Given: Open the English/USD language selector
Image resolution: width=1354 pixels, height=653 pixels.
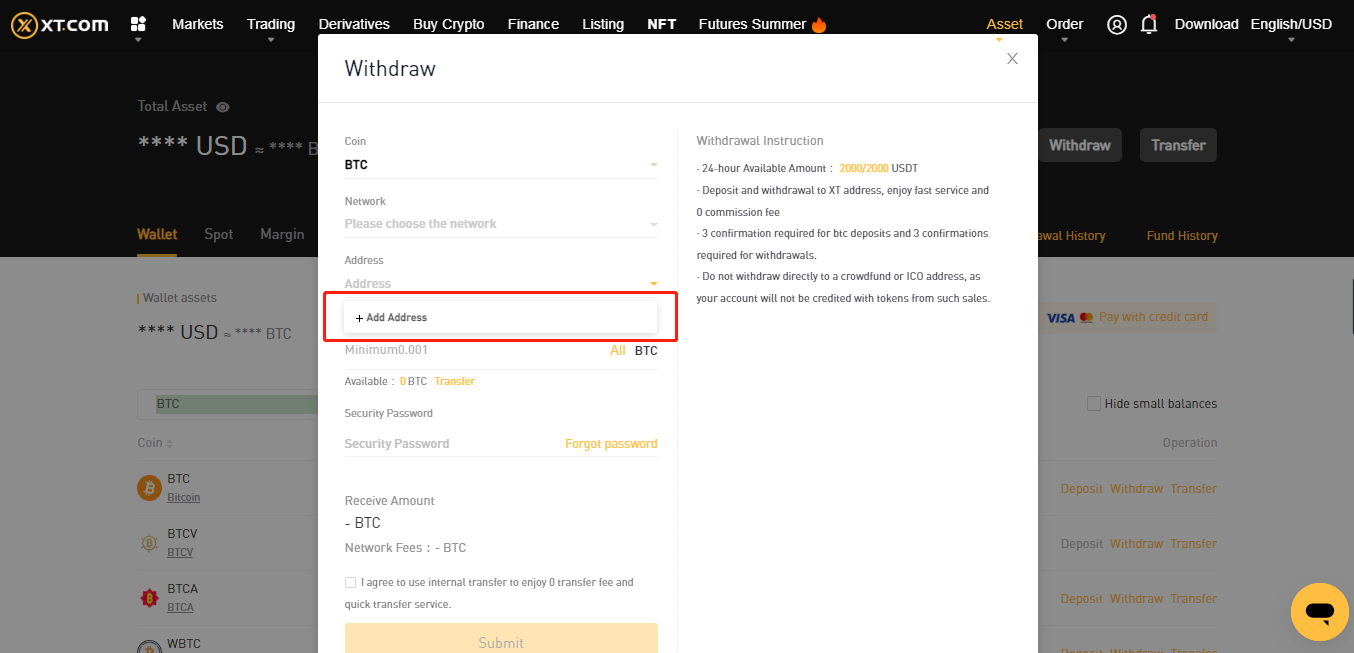Looking at the screenshot, I should 1291,23.
